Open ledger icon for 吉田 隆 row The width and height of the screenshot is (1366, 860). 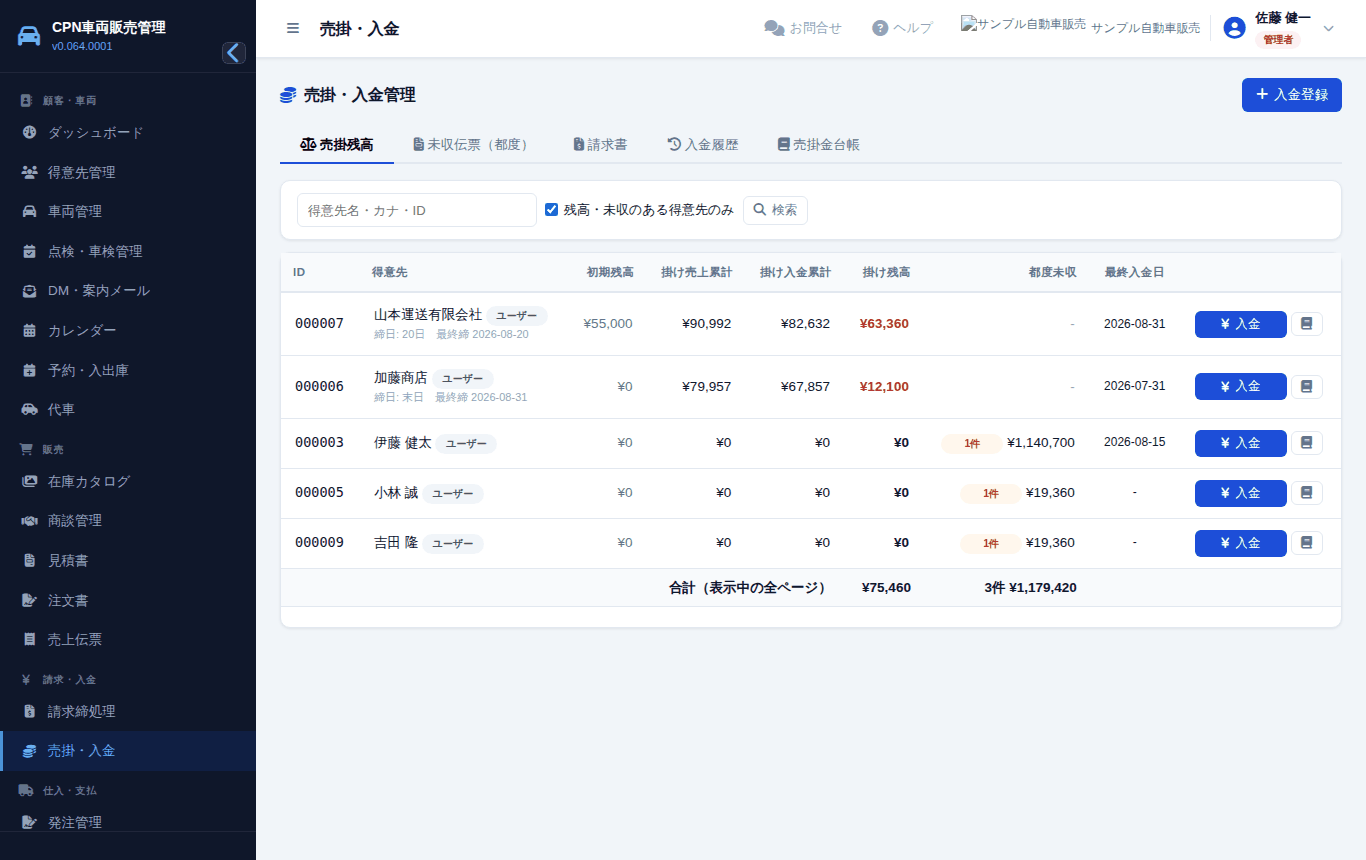click(x=1306, y=543)
